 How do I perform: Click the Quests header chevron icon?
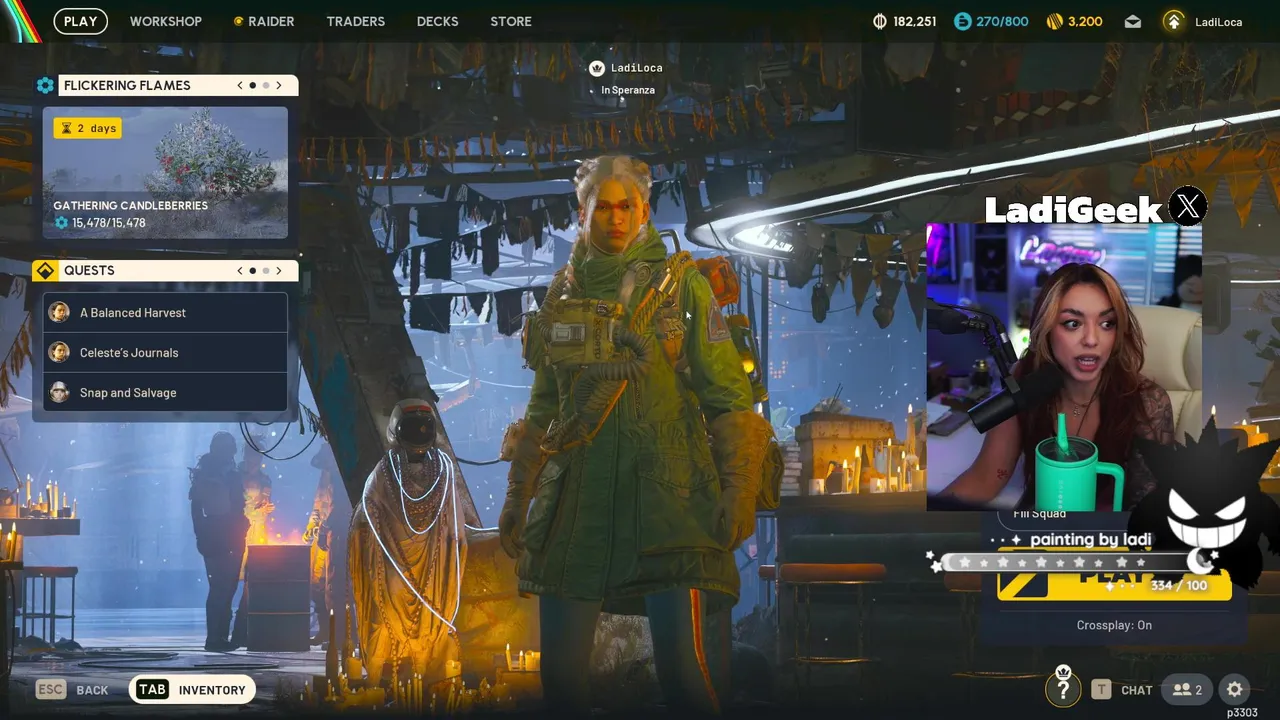45,271
